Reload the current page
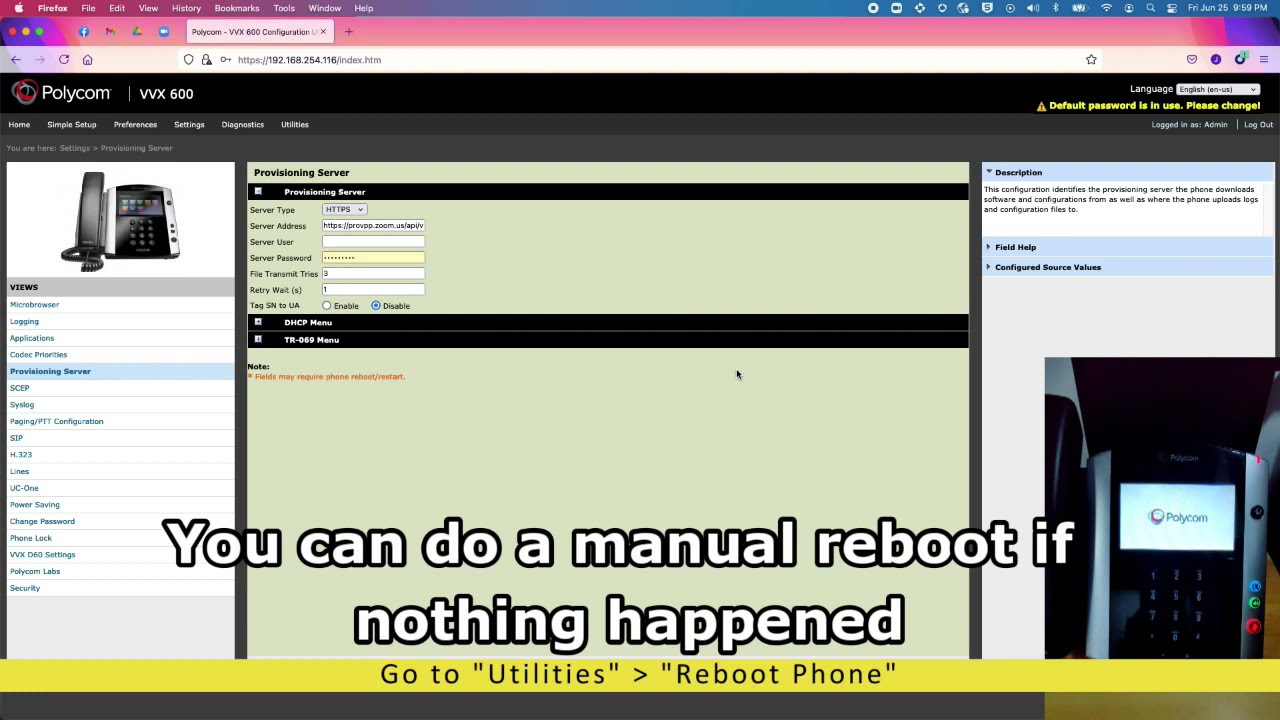The width and height of the screenshot is (1280, 720). coord(64,60)
